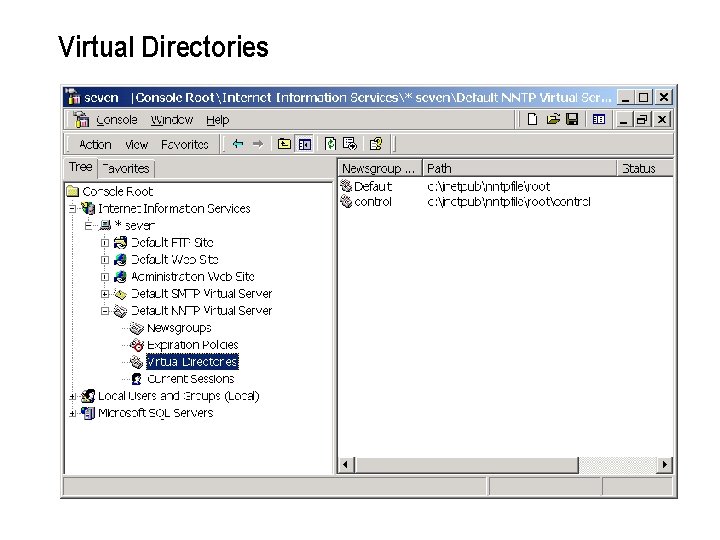Click the Newsgroups node icon

coord(136,328)
